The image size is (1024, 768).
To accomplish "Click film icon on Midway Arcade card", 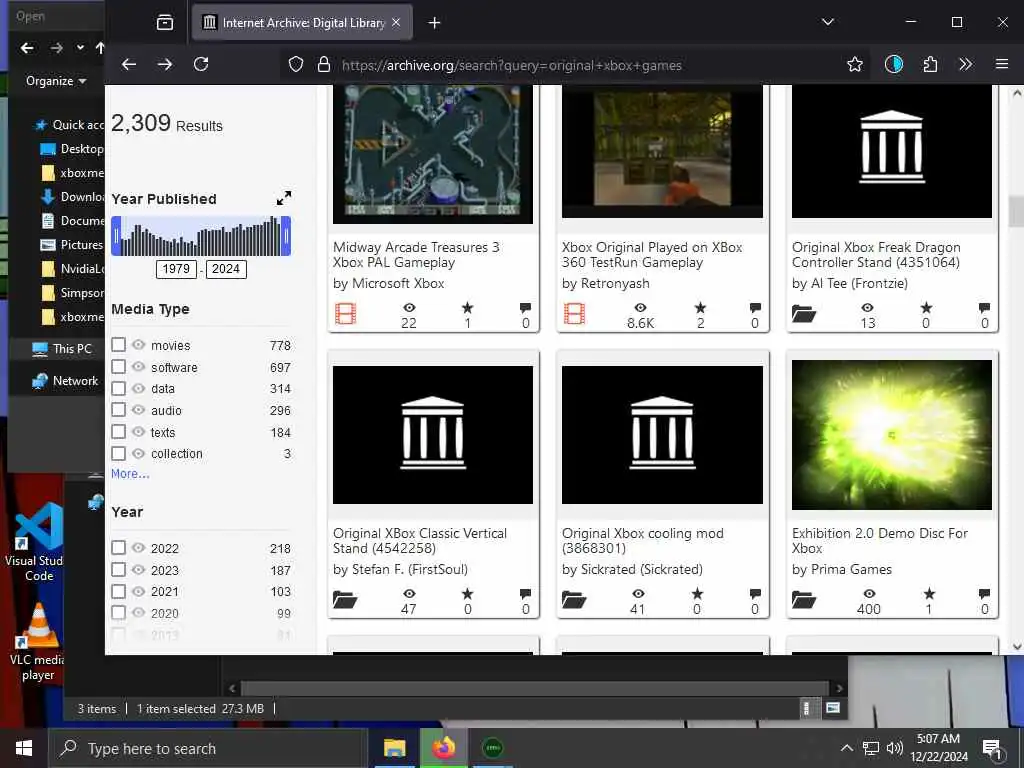I will point(345,314).
